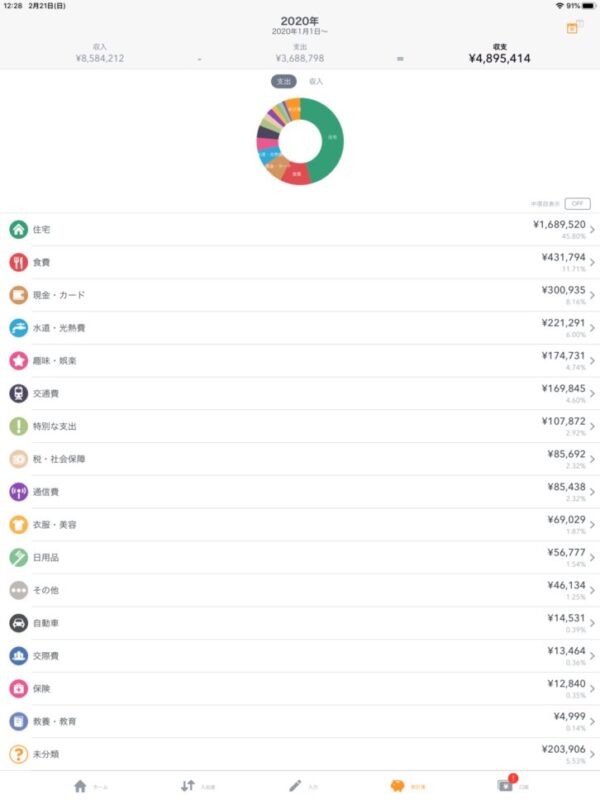This screenshot has width=600, height=800.
Task: Tap the green 住宅 house icon
Action: click(19, 230)
